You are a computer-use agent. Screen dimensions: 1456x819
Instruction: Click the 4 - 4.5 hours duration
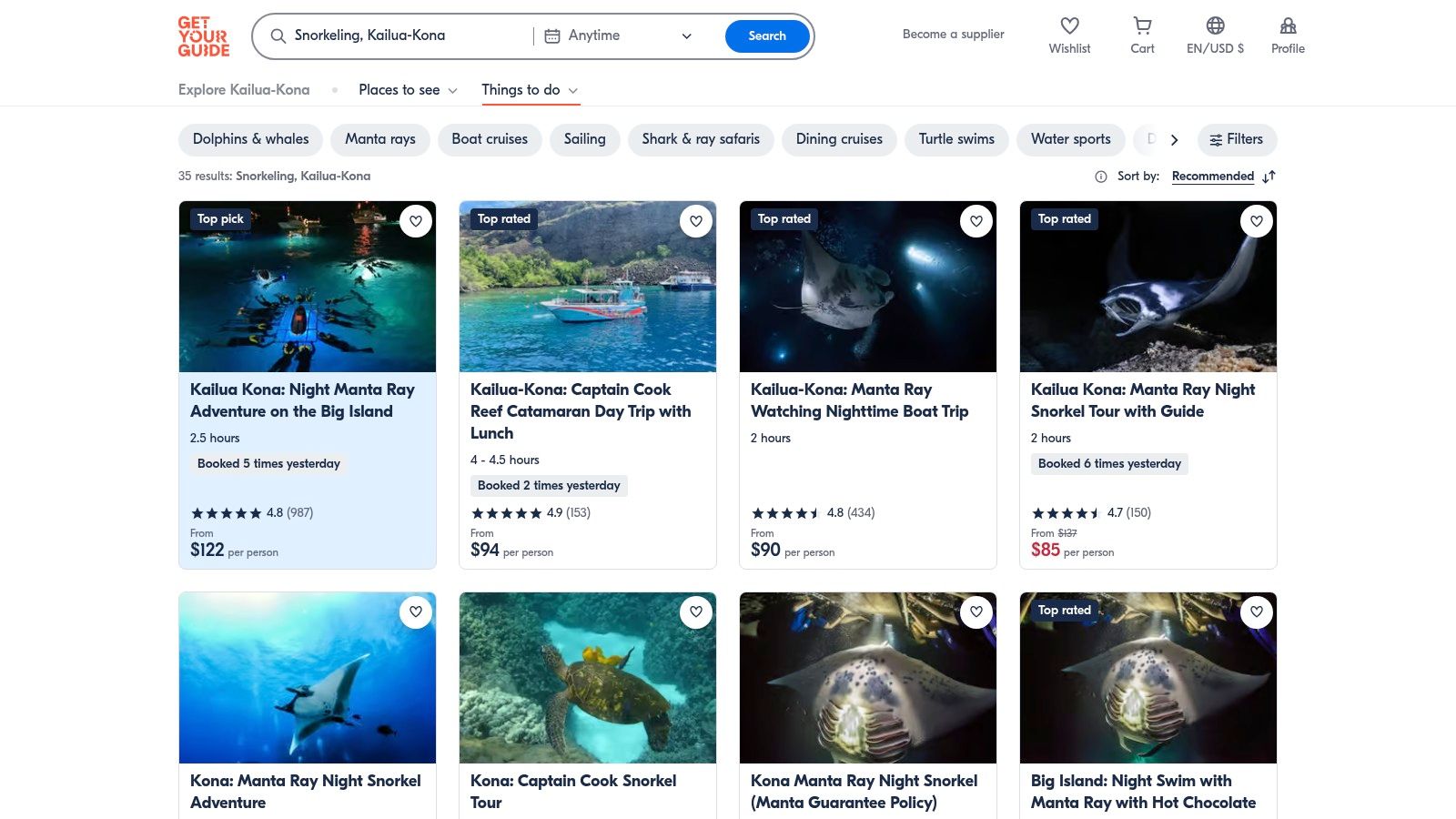coord(505,460)
